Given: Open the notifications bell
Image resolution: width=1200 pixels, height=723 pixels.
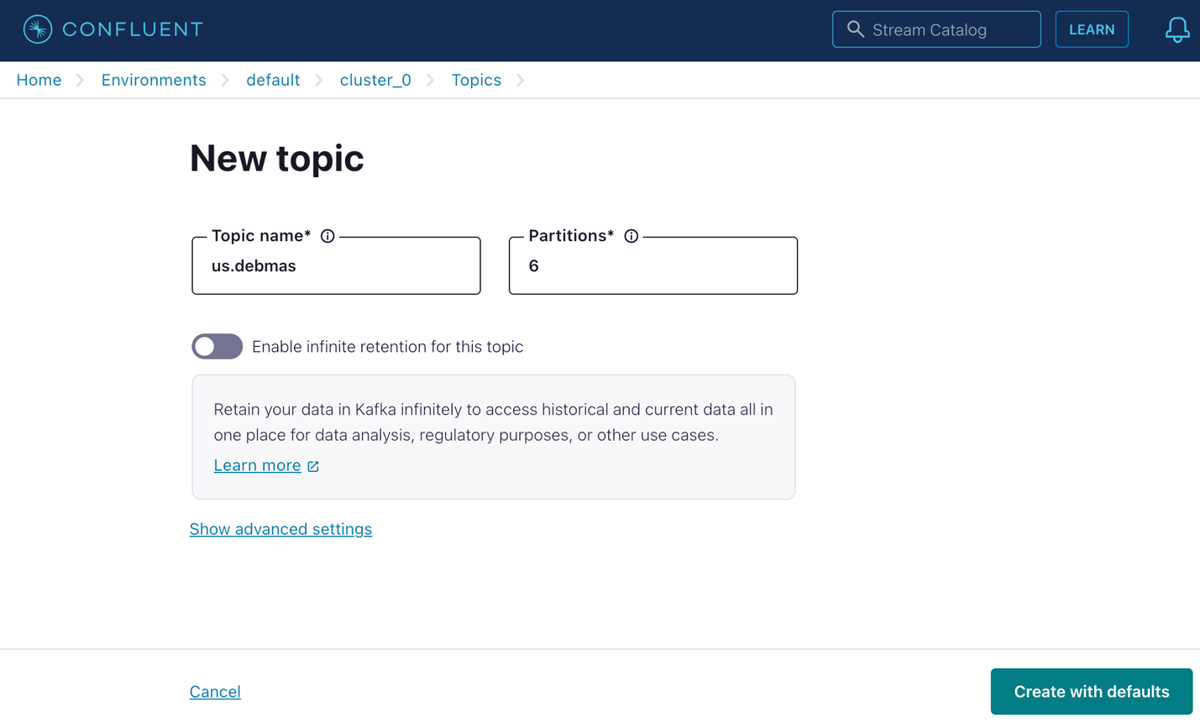Looking at the screenshot, I should pos(1177,30).
